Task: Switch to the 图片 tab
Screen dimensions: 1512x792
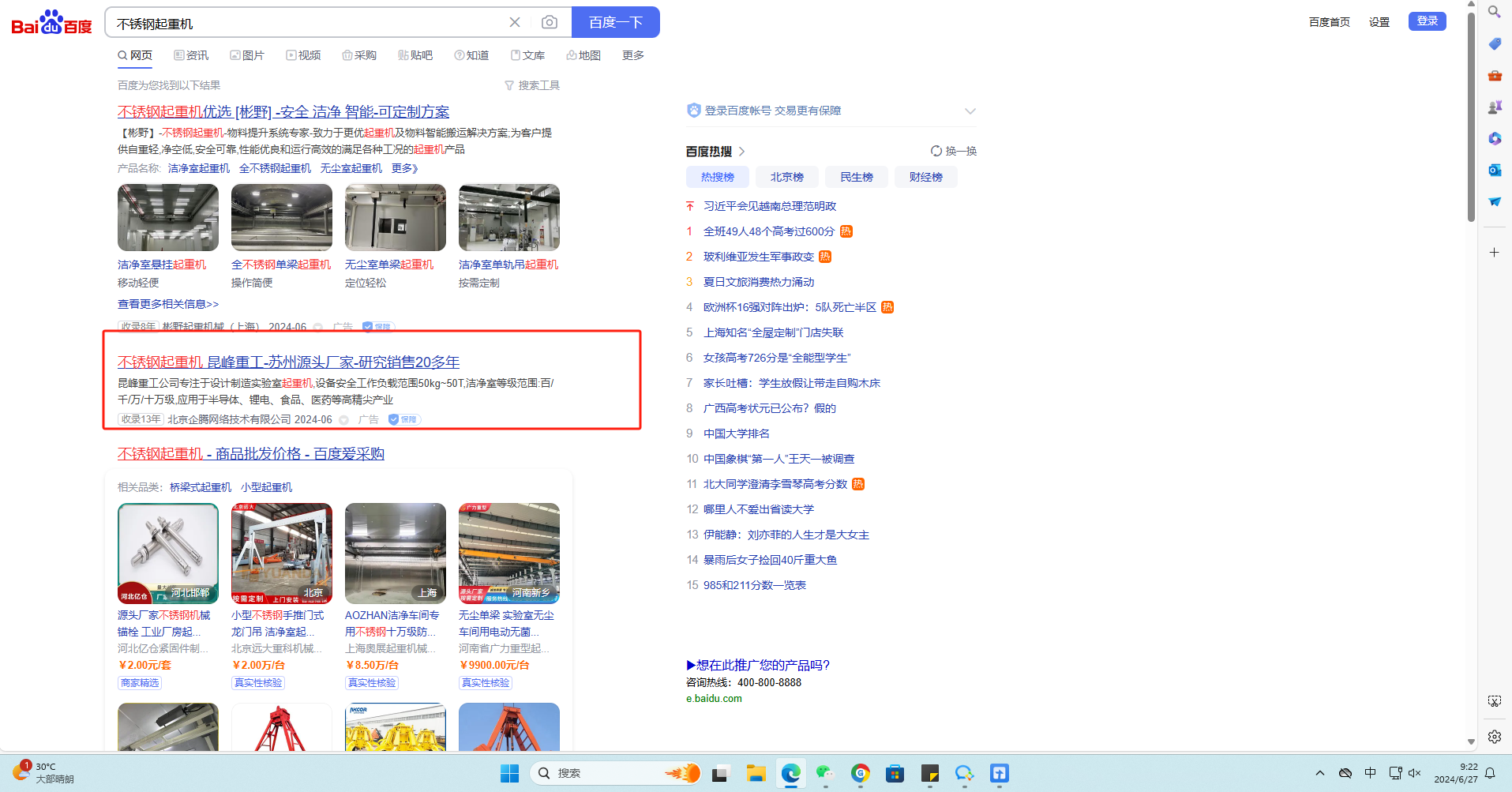Action: (x=247, y=55)
